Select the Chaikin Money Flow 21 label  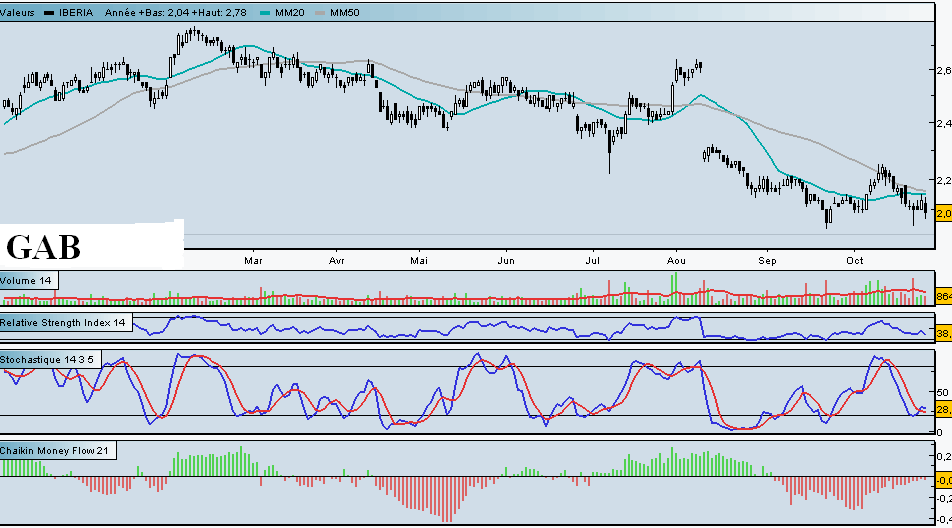[x=54, y=450]
